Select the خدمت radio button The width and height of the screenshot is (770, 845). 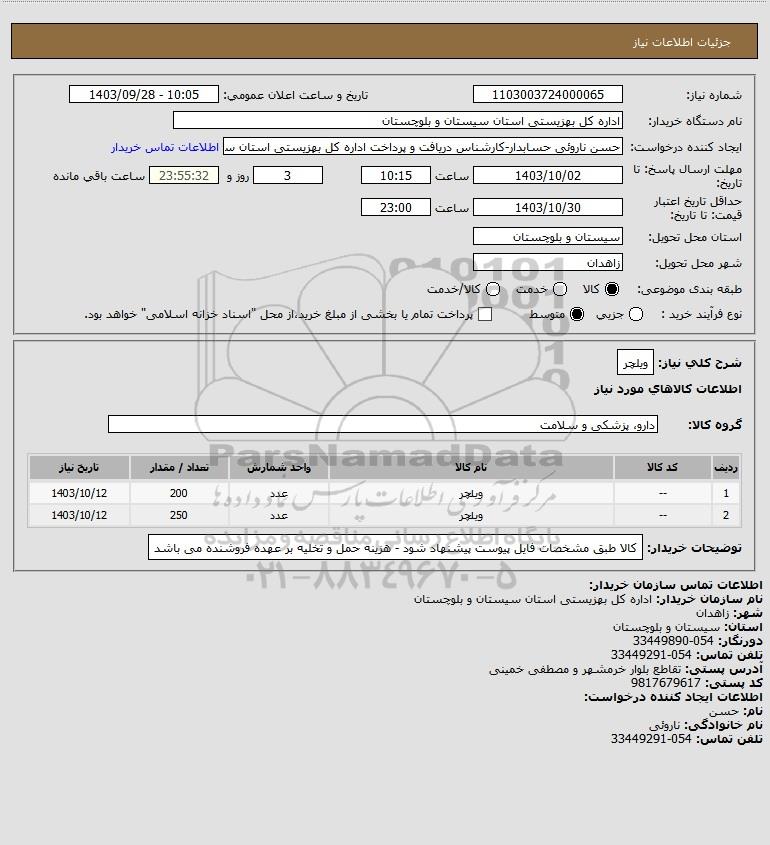(x=560, y=289)
